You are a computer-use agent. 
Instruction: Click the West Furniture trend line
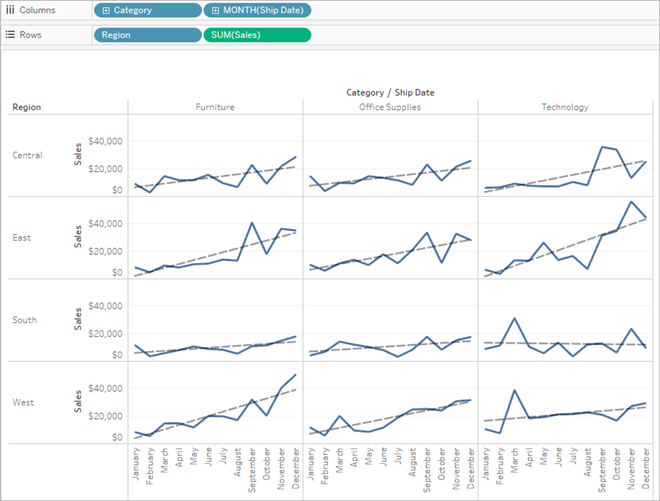click(x=215, y=414)
